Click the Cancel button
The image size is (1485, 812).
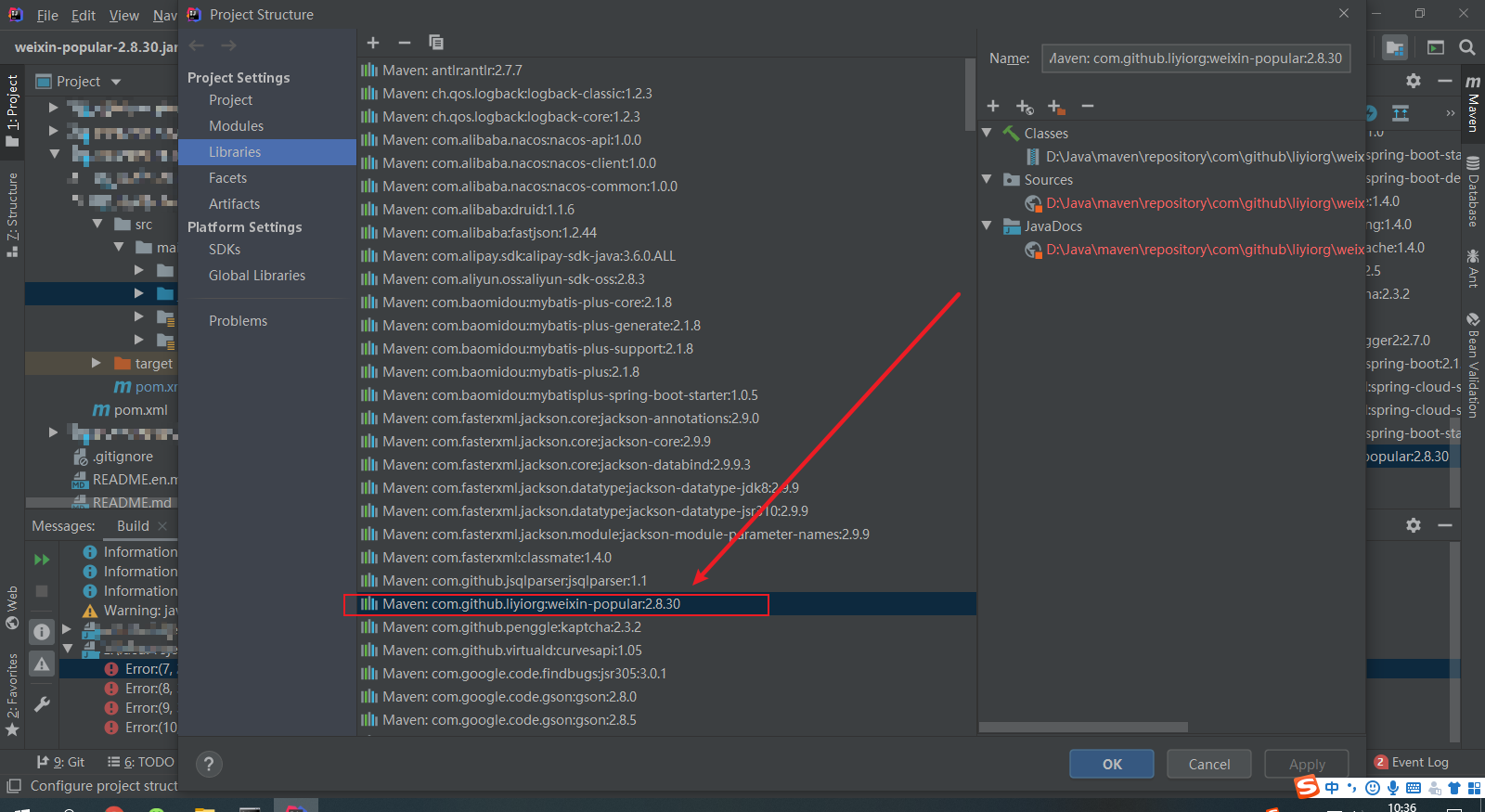pos(1209,764)
